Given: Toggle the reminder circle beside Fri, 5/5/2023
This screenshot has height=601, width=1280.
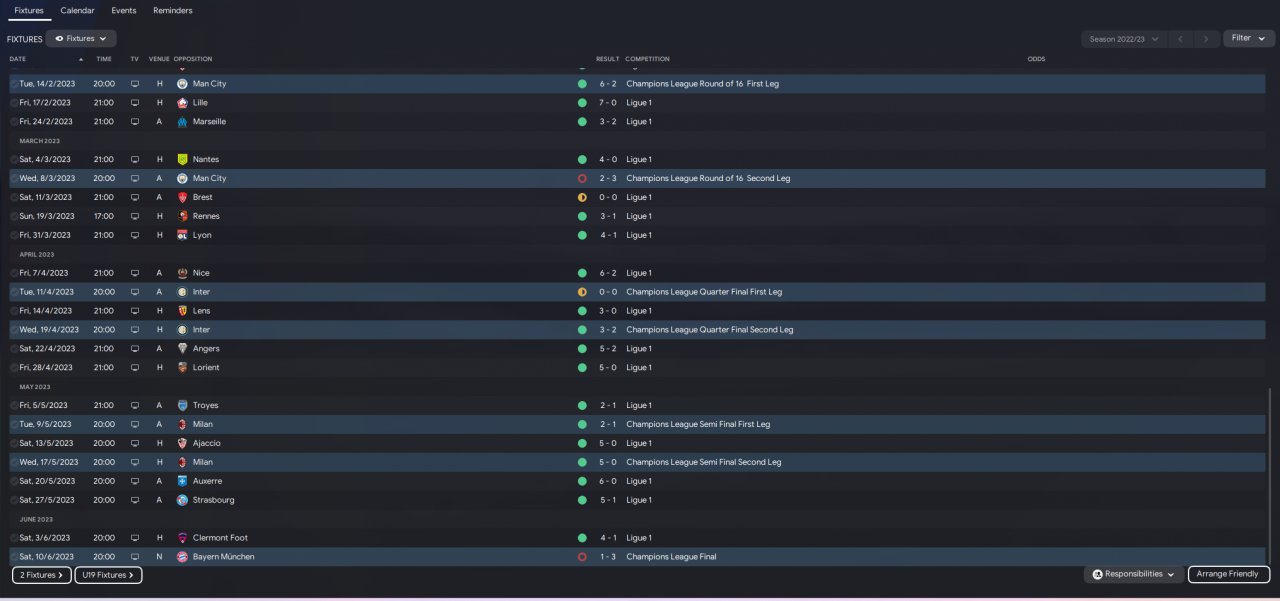Looking at the screenshot, I should 14,406.
